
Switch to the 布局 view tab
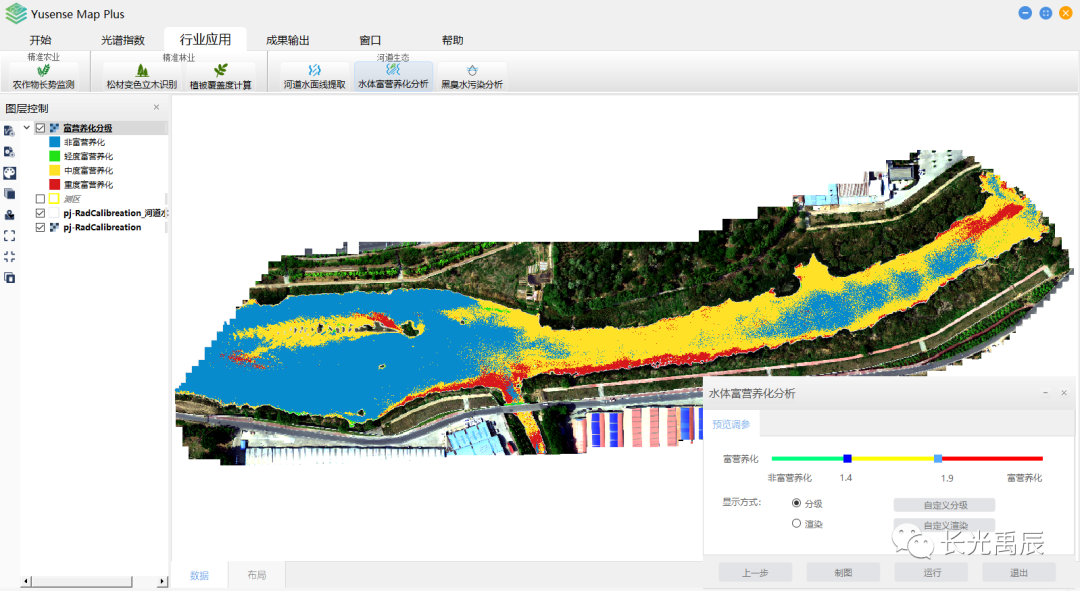click(x=256, y=575)
